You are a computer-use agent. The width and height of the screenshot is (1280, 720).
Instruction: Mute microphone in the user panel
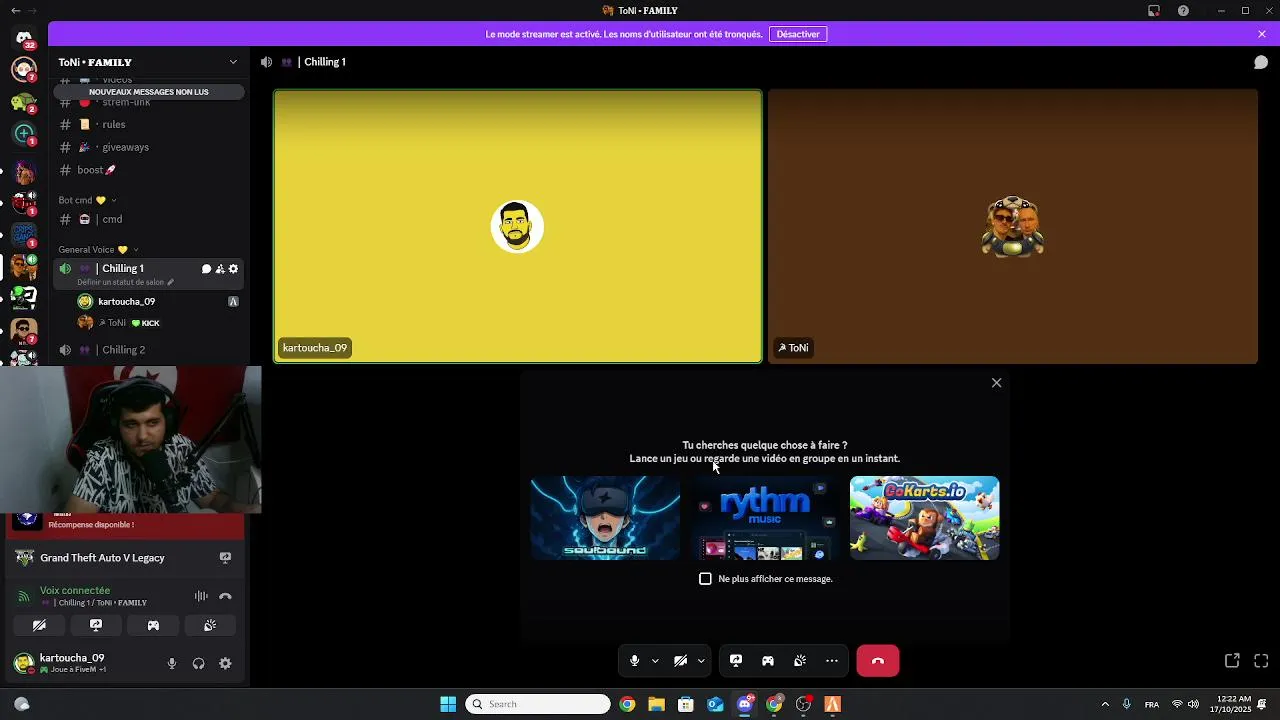click(x=172, y=663)
